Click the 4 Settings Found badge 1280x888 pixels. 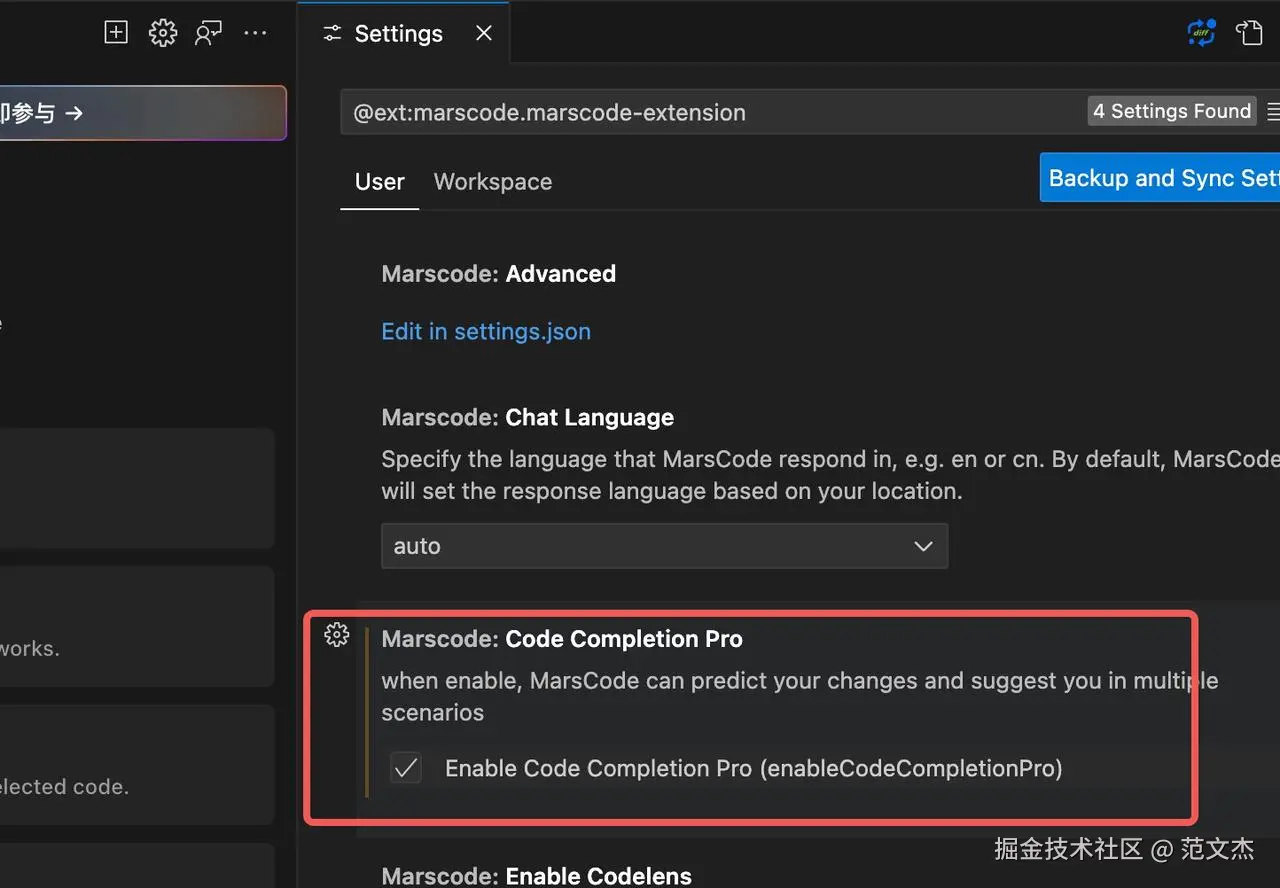pos(1172,111)
